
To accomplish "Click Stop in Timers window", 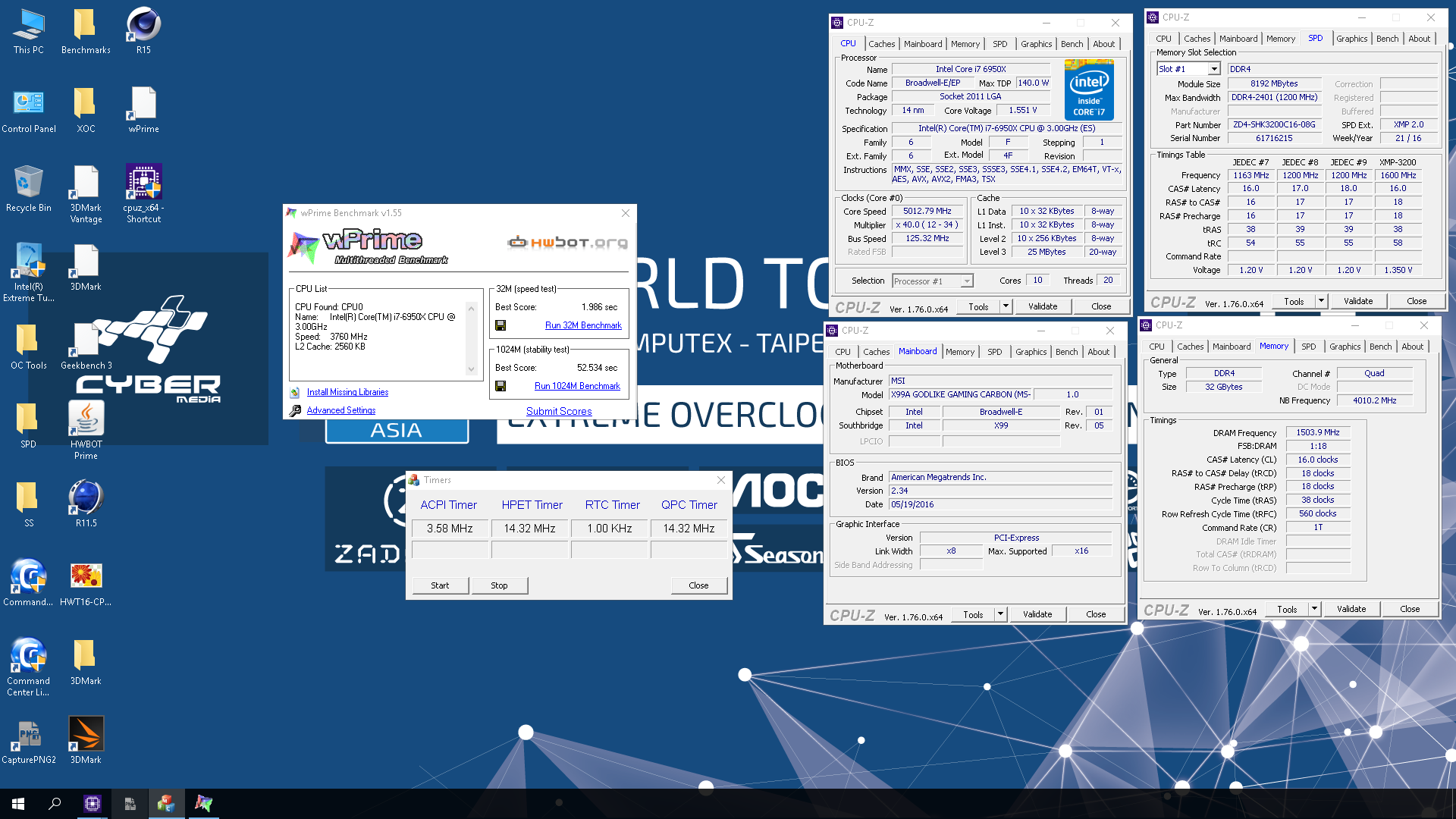I will 499,585.
